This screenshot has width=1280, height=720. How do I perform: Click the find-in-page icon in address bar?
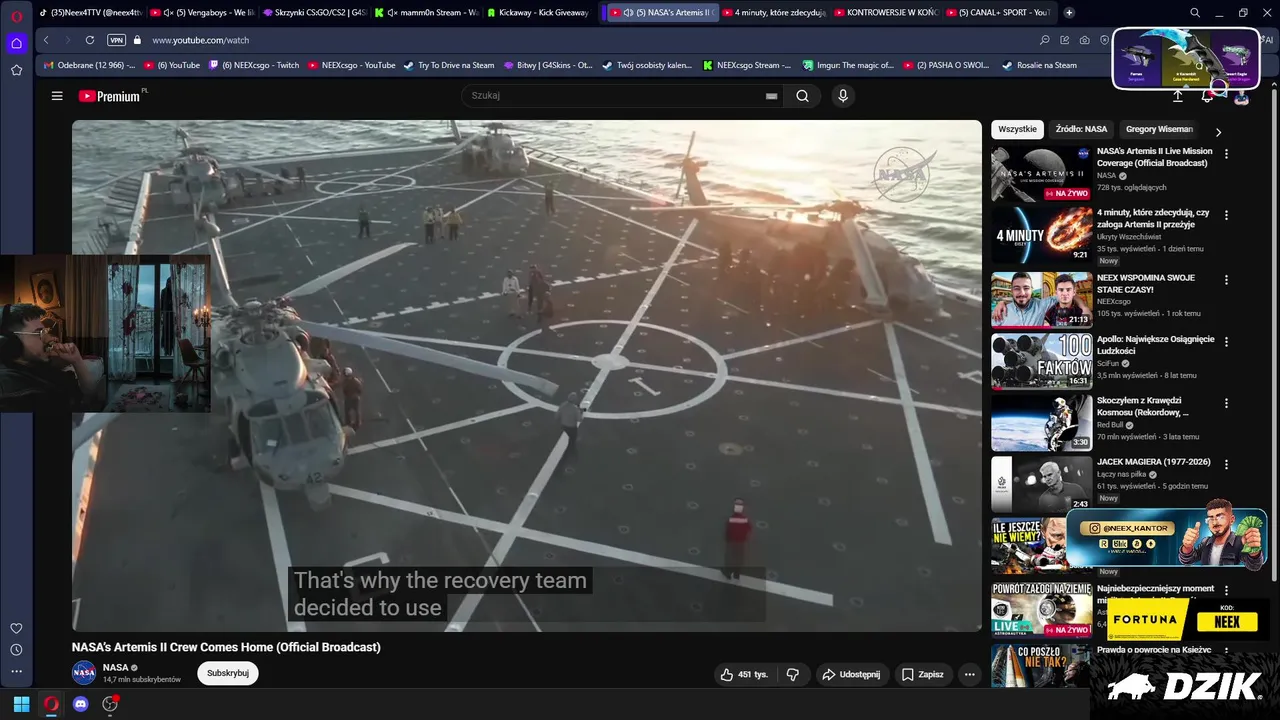point(1045,40)
